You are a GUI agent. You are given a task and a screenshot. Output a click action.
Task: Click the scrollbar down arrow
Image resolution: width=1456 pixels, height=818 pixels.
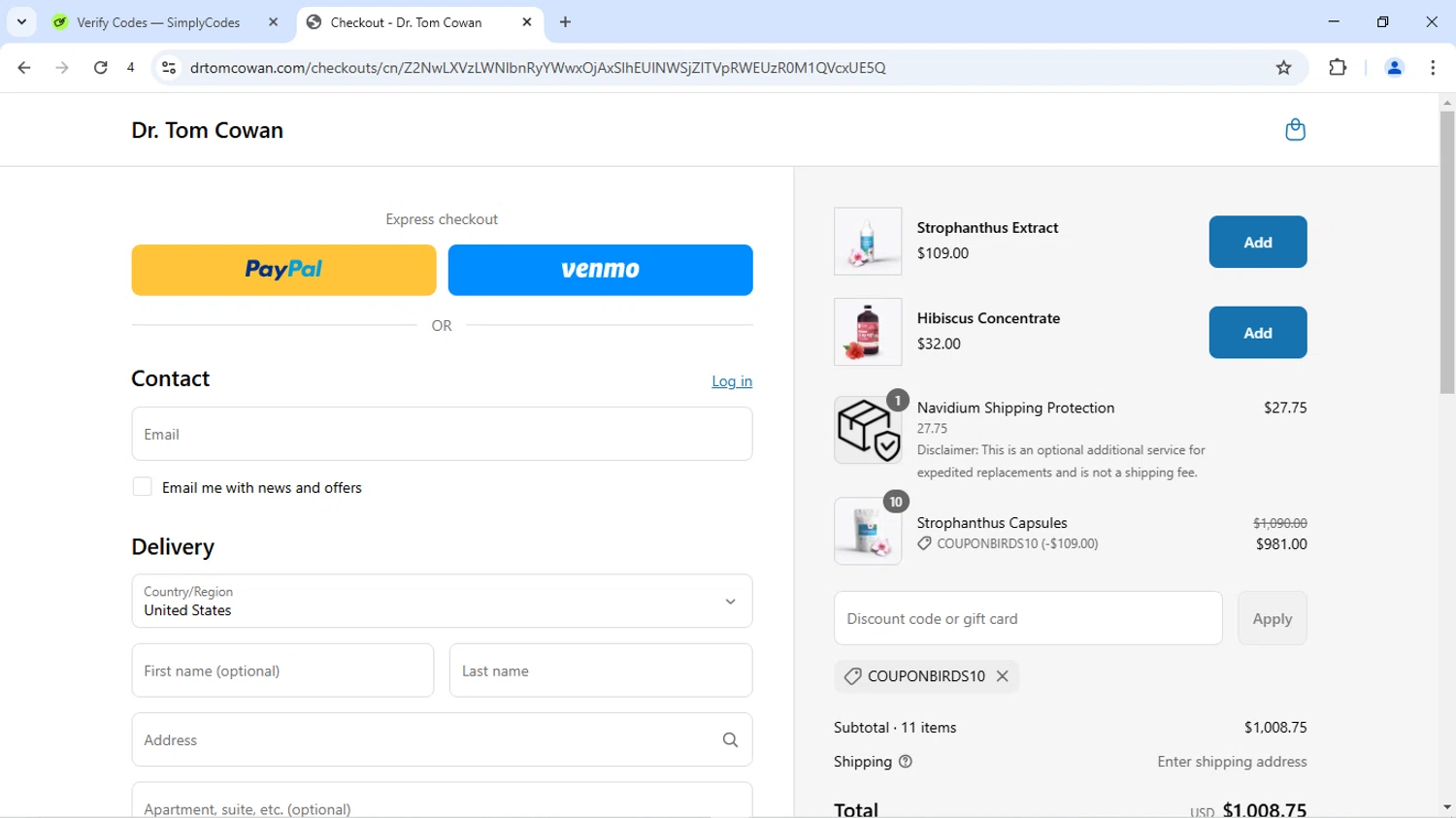tap(1446, 807)
